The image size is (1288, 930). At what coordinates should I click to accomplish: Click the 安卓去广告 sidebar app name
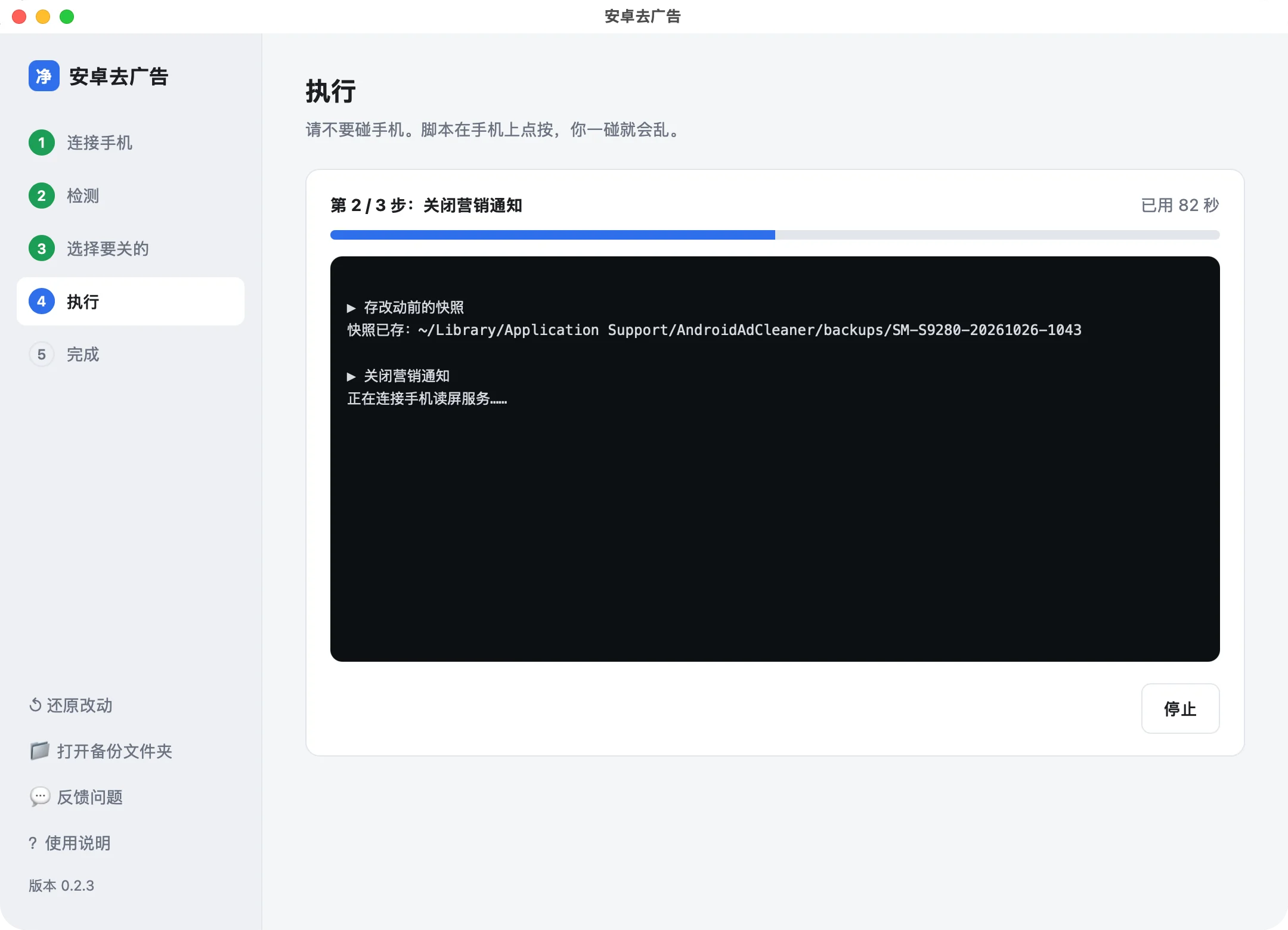point(119,76)
